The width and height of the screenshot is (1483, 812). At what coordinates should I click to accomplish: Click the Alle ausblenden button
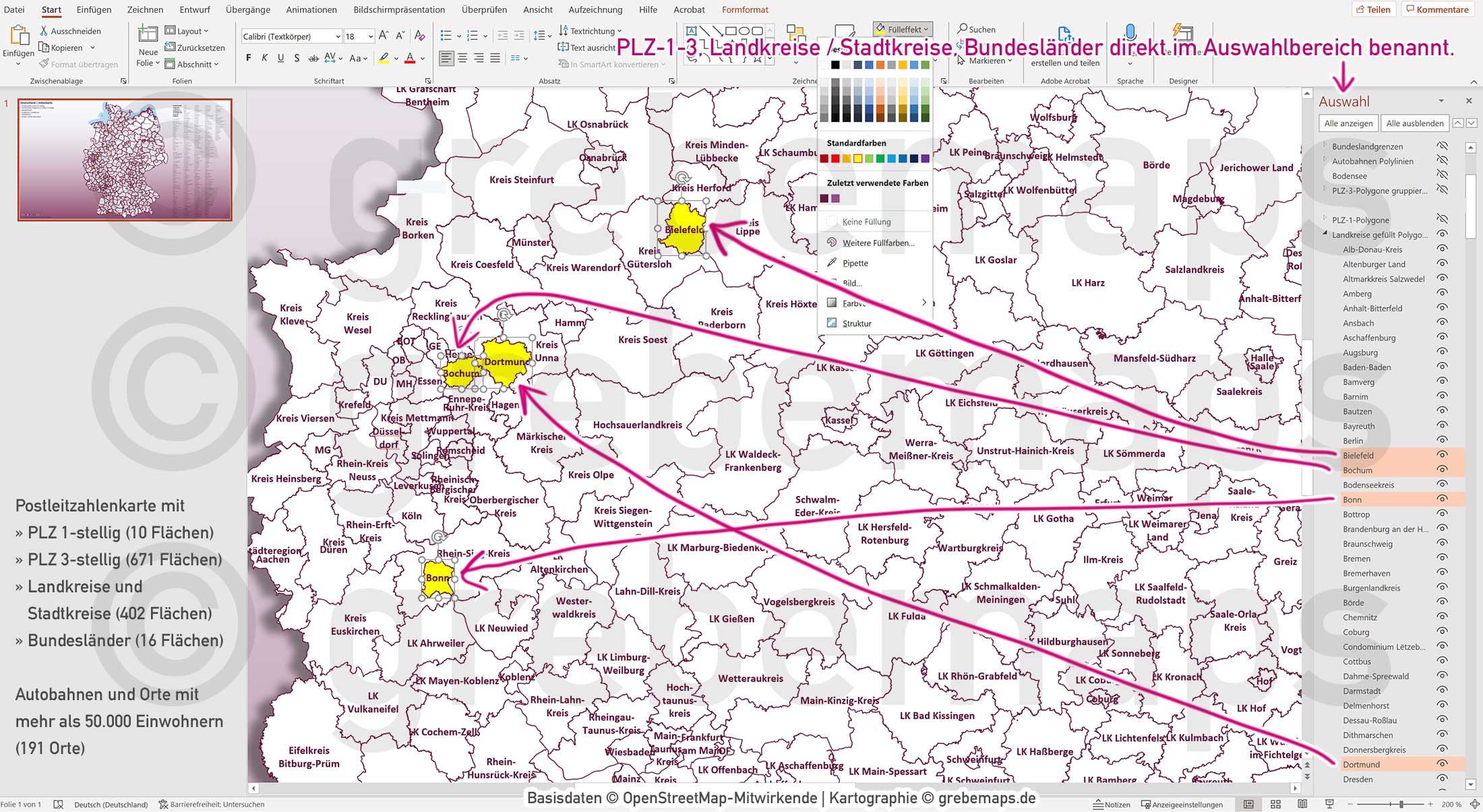coord(1415,123)
